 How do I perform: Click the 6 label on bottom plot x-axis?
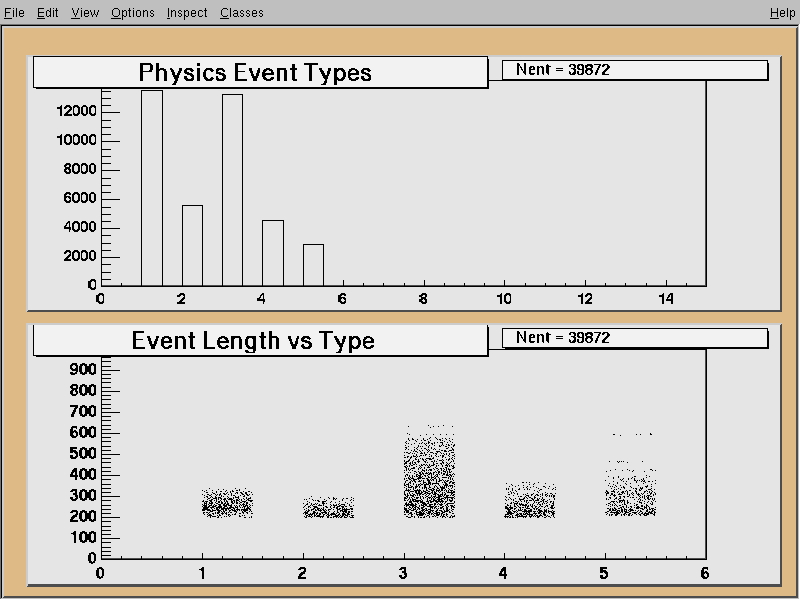[705, 573]
